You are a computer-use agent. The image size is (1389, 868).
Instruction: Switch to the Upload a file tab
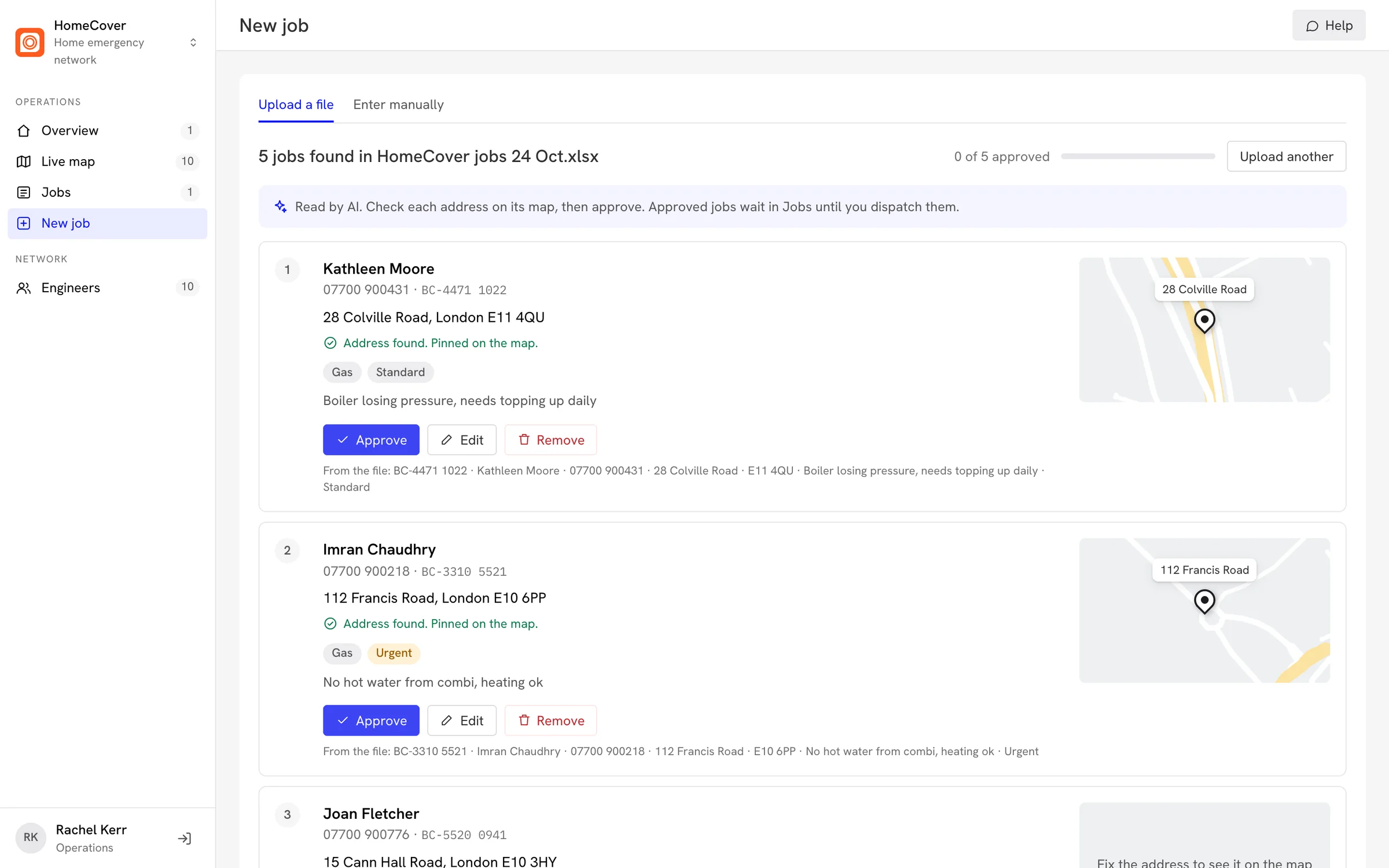coord(296,105)
